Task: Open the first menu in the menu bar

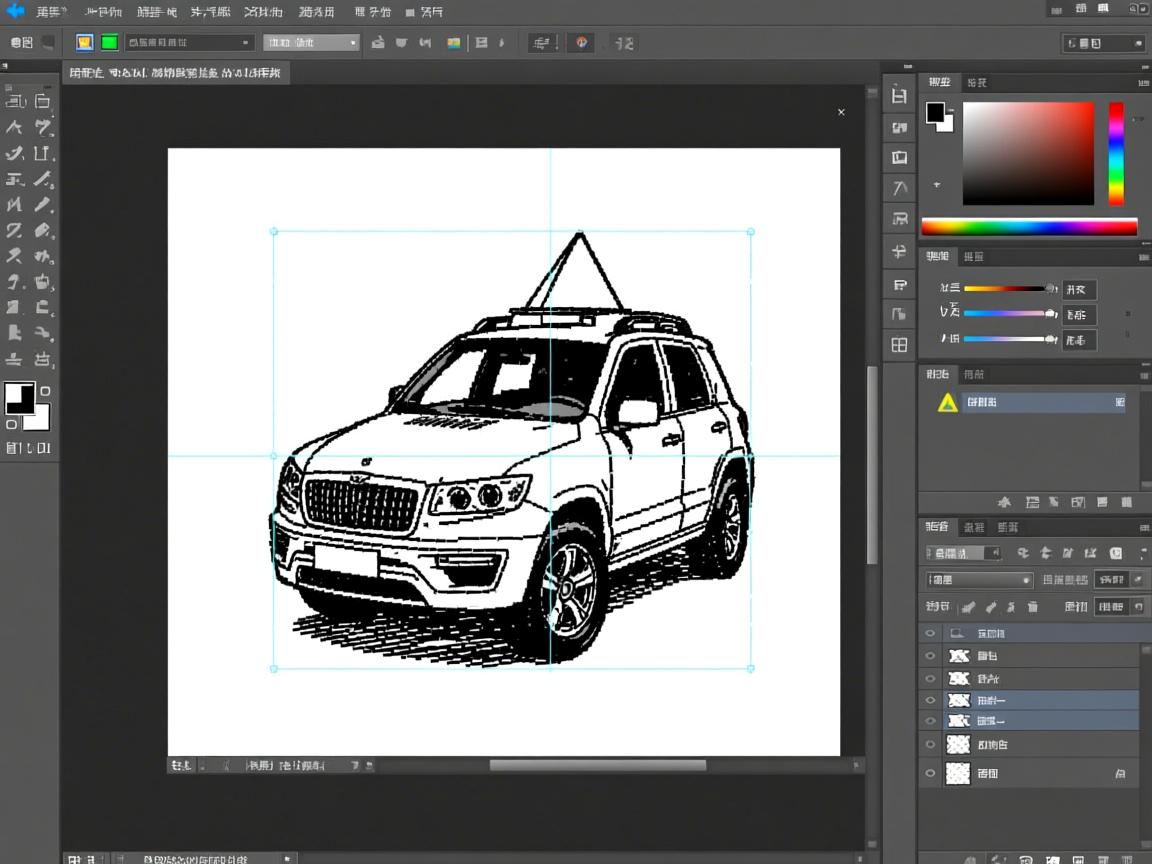Action: point(50,12)
